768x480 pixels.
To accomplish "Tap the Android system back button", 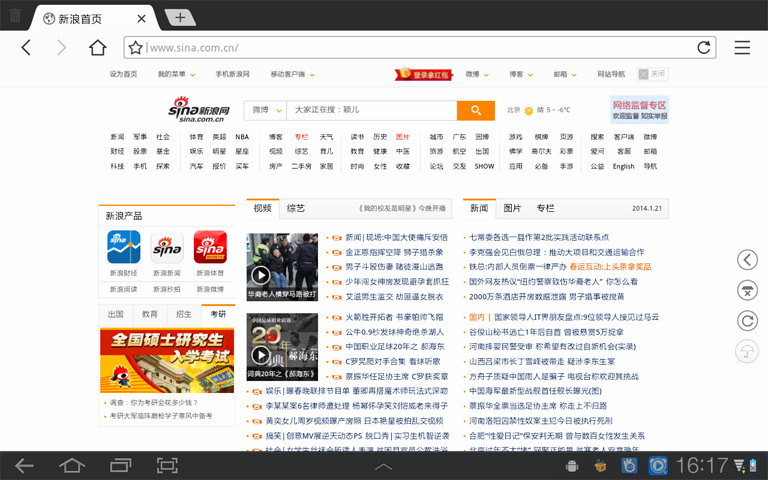I will [x=24, y=465].
